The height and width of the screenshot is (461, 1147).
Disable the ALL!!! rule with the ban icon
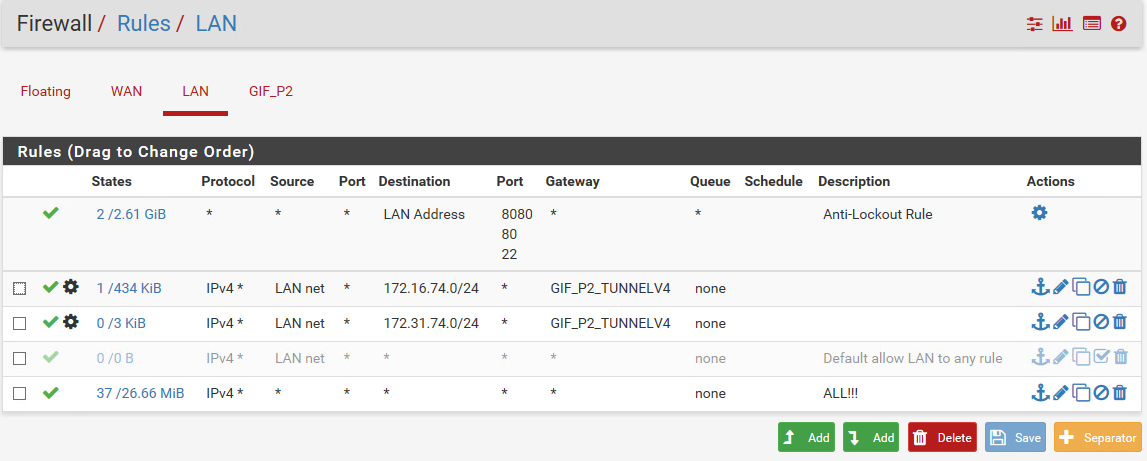1101,393
